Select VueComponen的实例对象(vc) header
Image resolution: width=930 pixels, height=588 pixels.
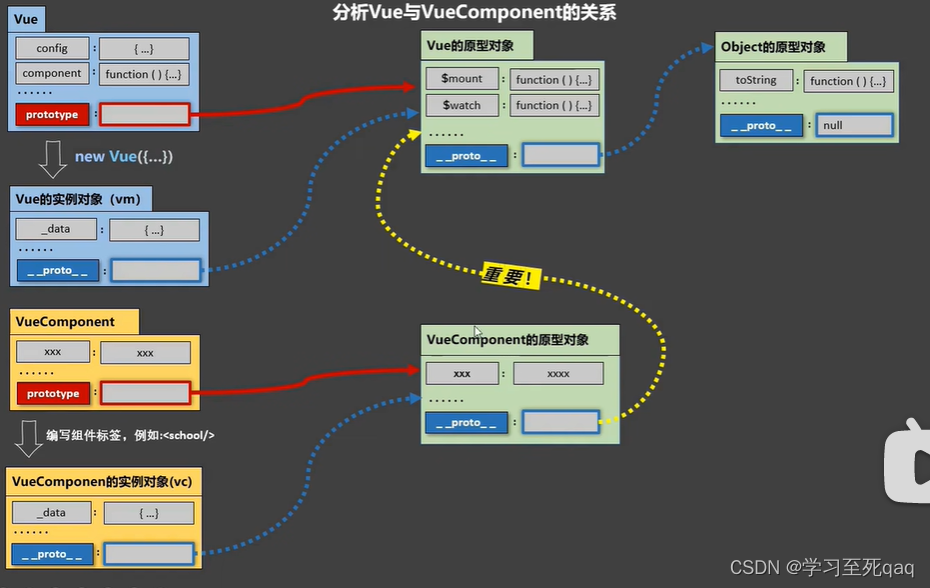point(103,482)
